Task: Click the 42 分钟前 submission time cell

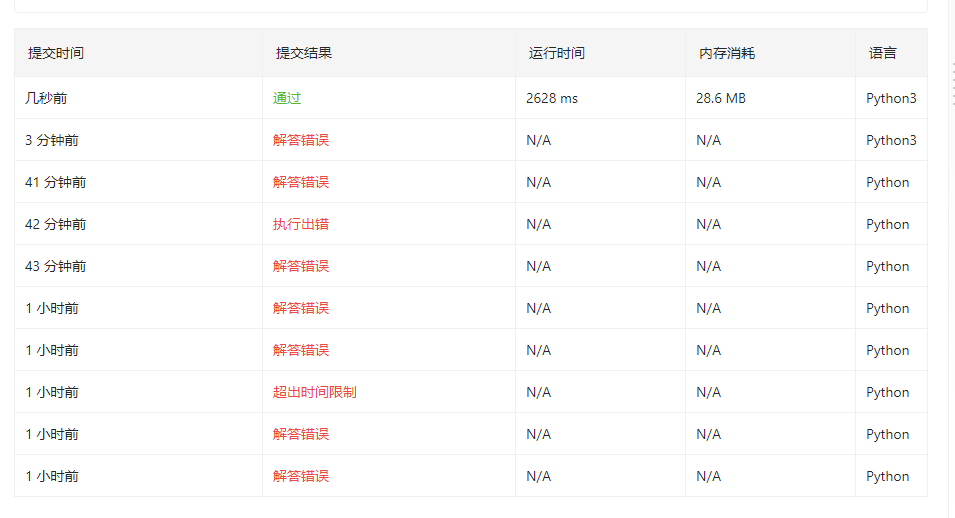Action: 56,224
